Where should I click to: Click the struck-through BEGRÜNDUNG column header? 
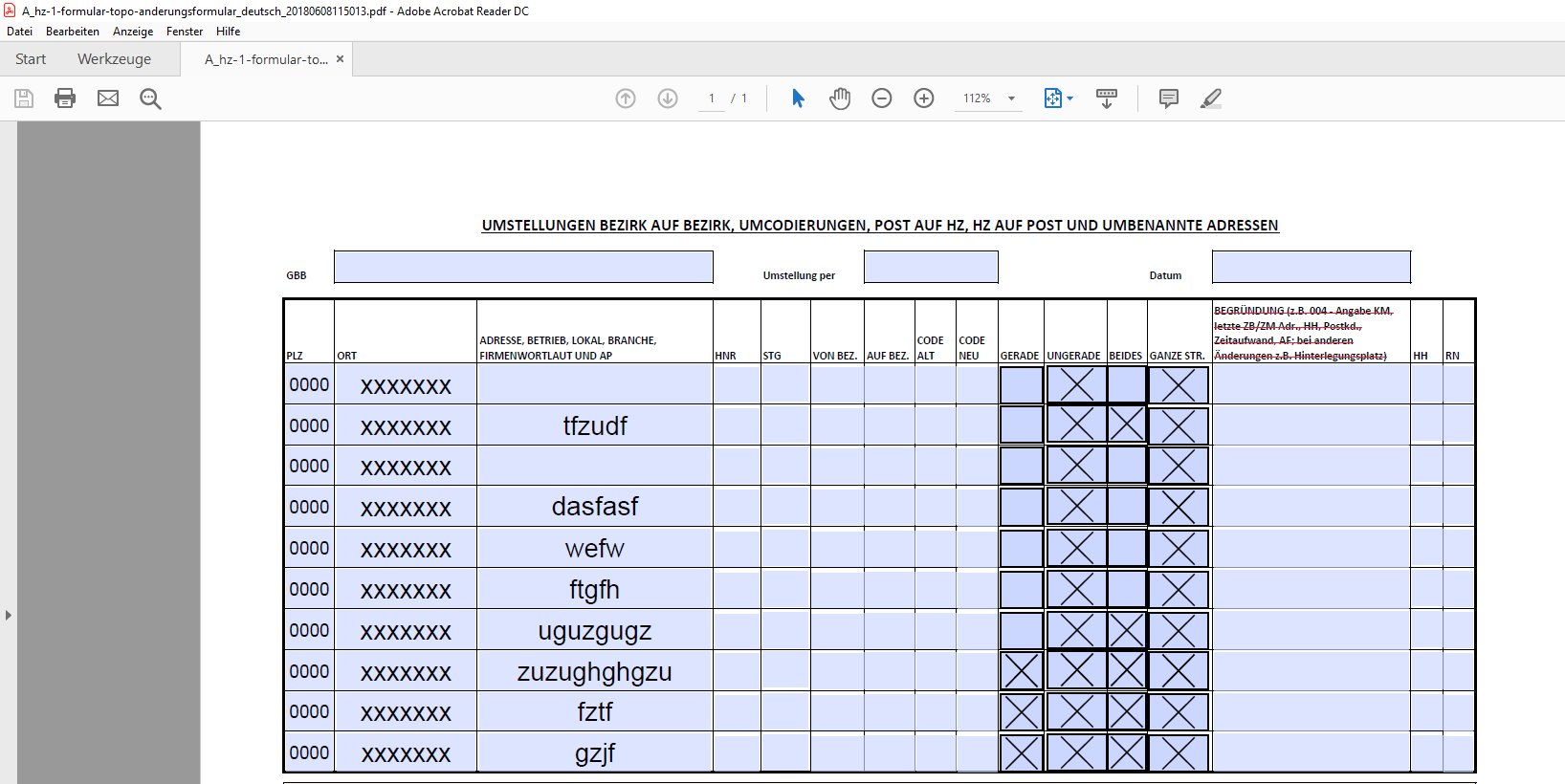(x=1304, y=333)
